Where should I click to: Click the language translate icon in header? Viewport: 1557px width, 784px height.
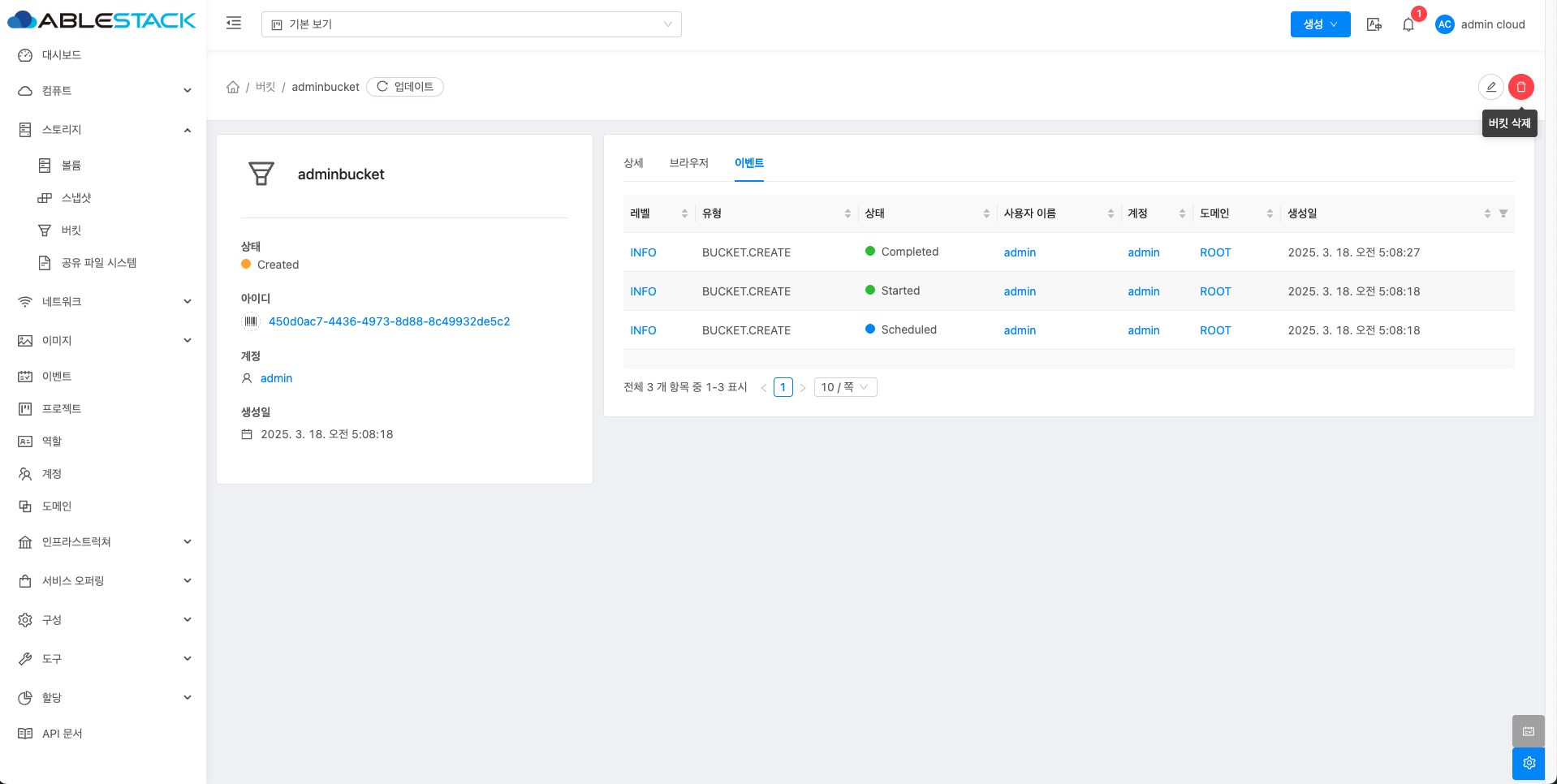click(x=1374, y=24)
